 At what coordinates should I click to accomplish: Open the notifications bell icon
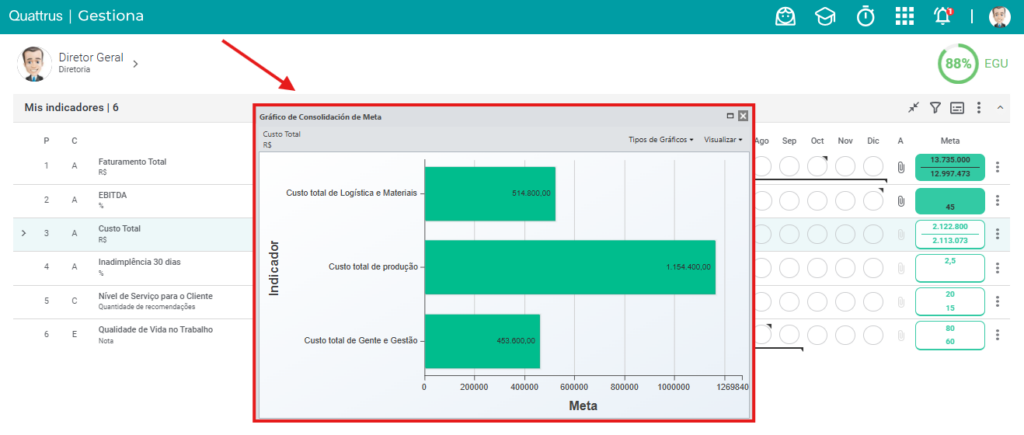[x=942, y=16]
